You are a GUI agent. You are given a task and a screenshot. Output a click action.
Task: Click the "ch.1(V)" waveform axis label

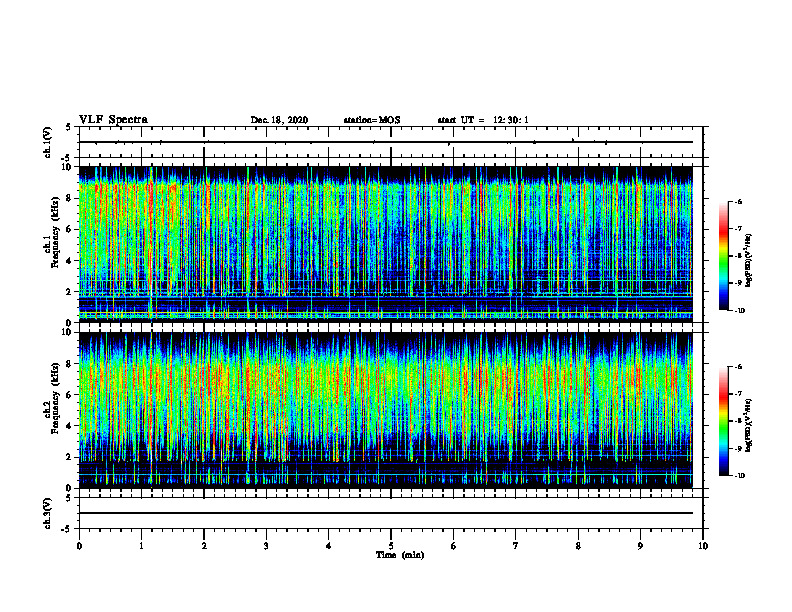tap(48, 142)
